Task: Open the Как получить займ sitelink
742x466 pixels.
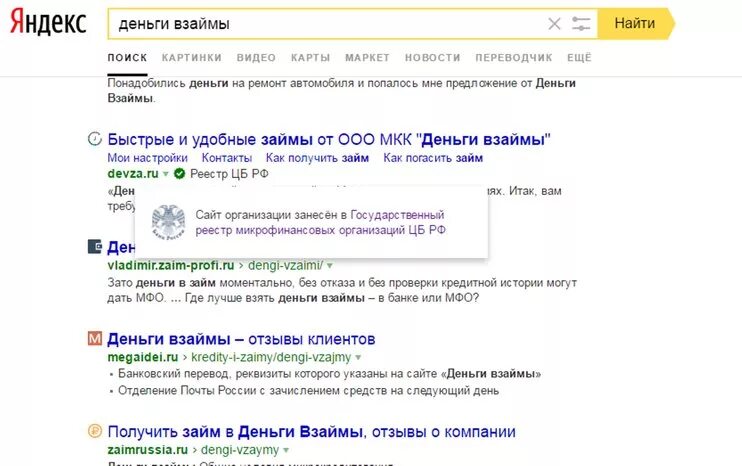Action: (317, 158)
